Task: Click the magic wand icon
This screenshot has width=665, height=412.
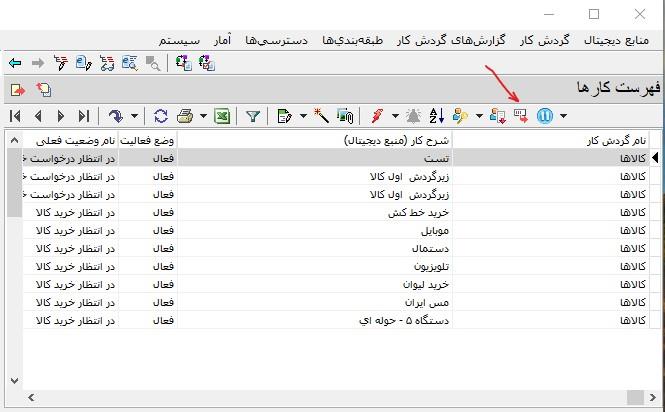Action: (321, 116)
